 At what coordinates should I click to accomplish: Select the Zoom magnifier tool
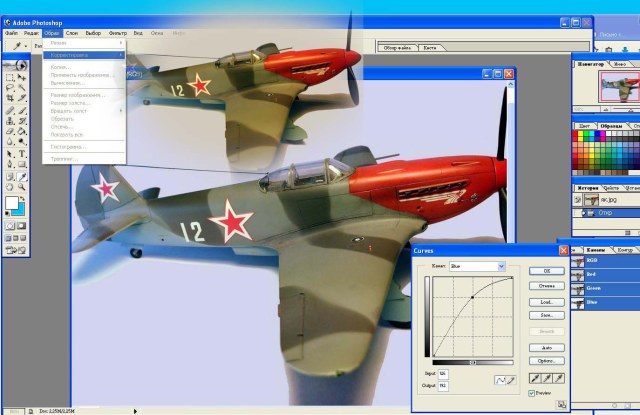click(22, 186)
